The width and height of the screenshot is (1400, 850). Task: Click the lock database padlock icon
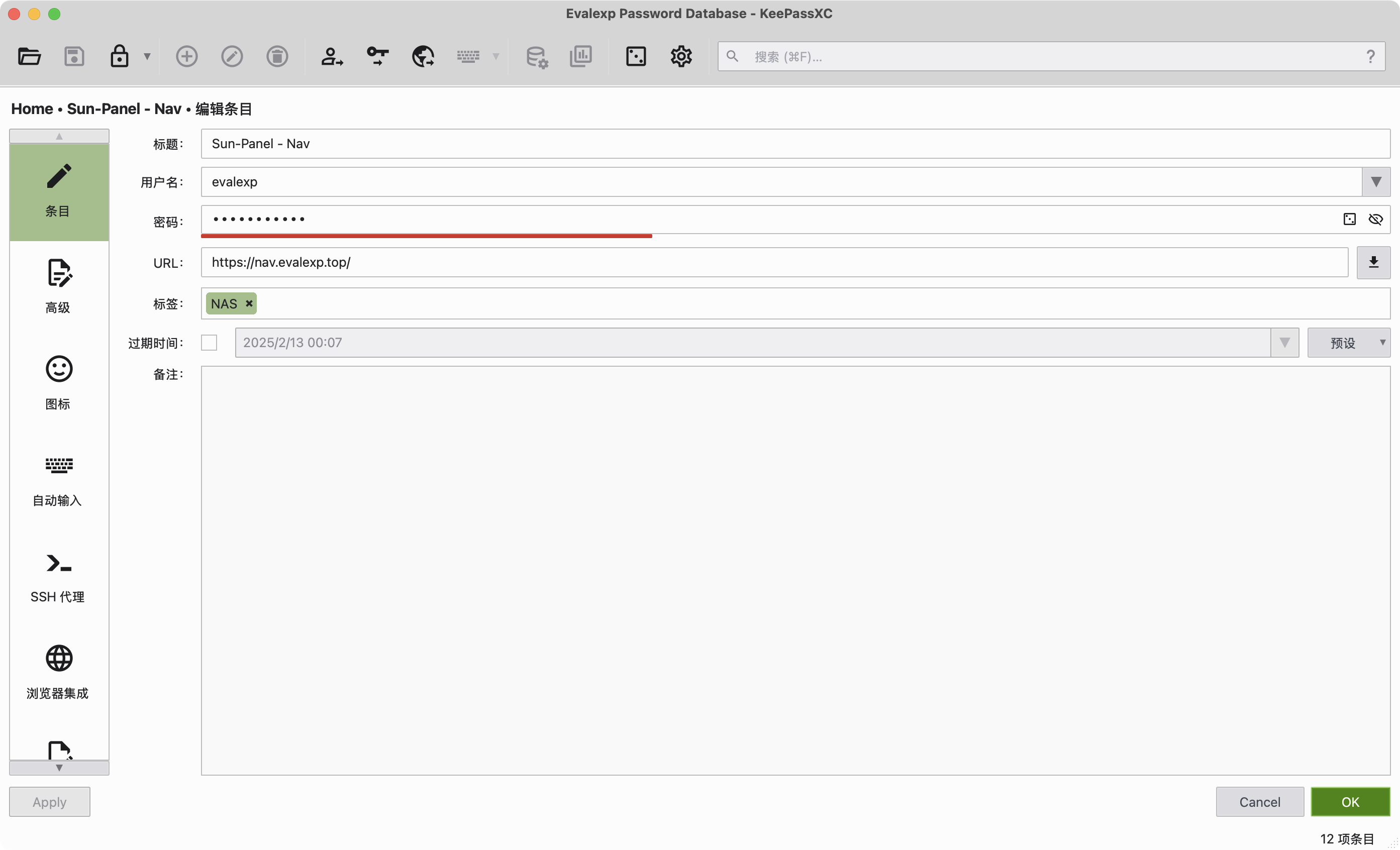[x=119, y=56]
